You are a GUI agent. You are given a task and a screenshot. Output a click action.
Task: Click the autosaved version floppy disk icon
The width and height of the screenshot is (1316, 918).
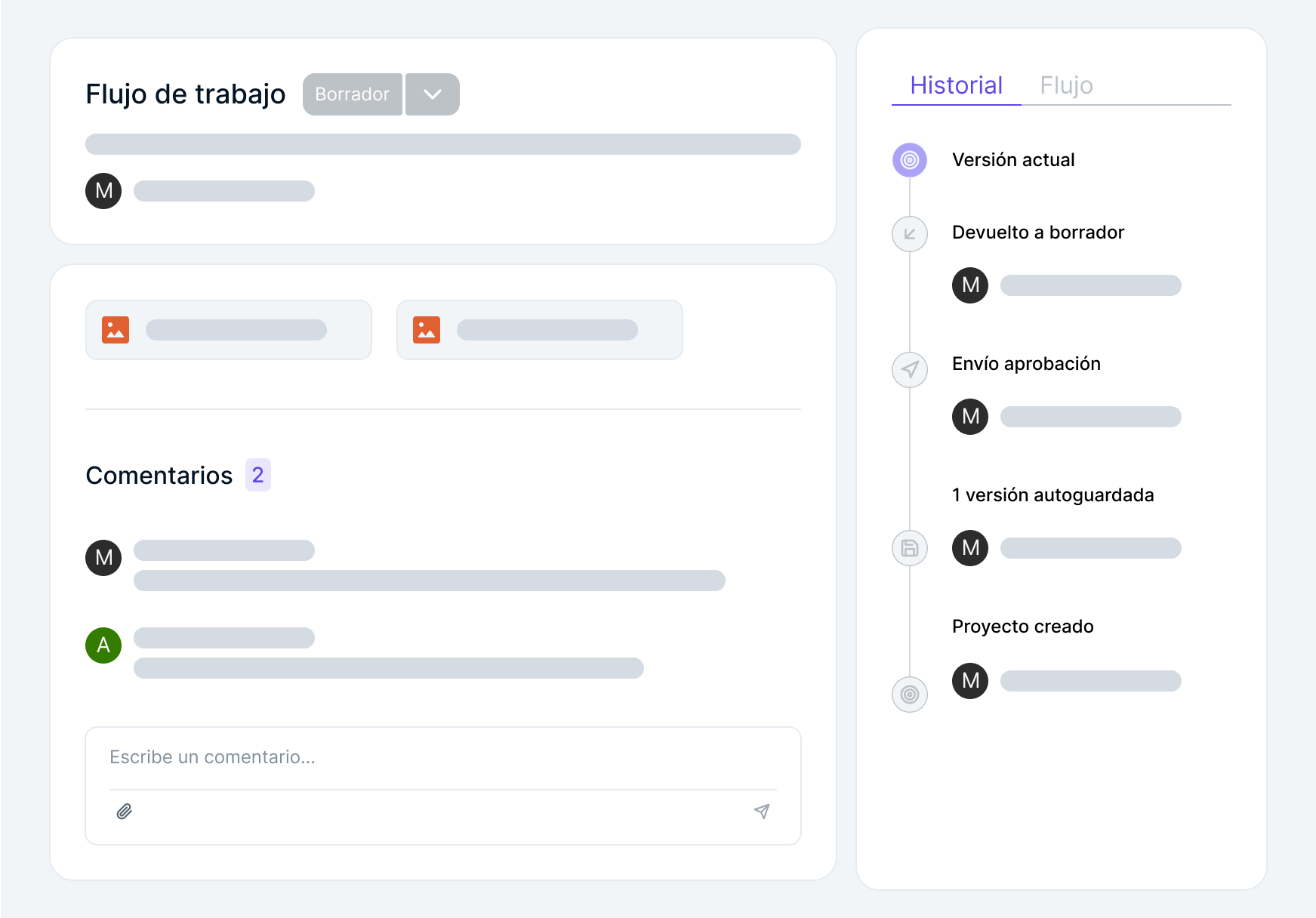[x=910, y=548]
